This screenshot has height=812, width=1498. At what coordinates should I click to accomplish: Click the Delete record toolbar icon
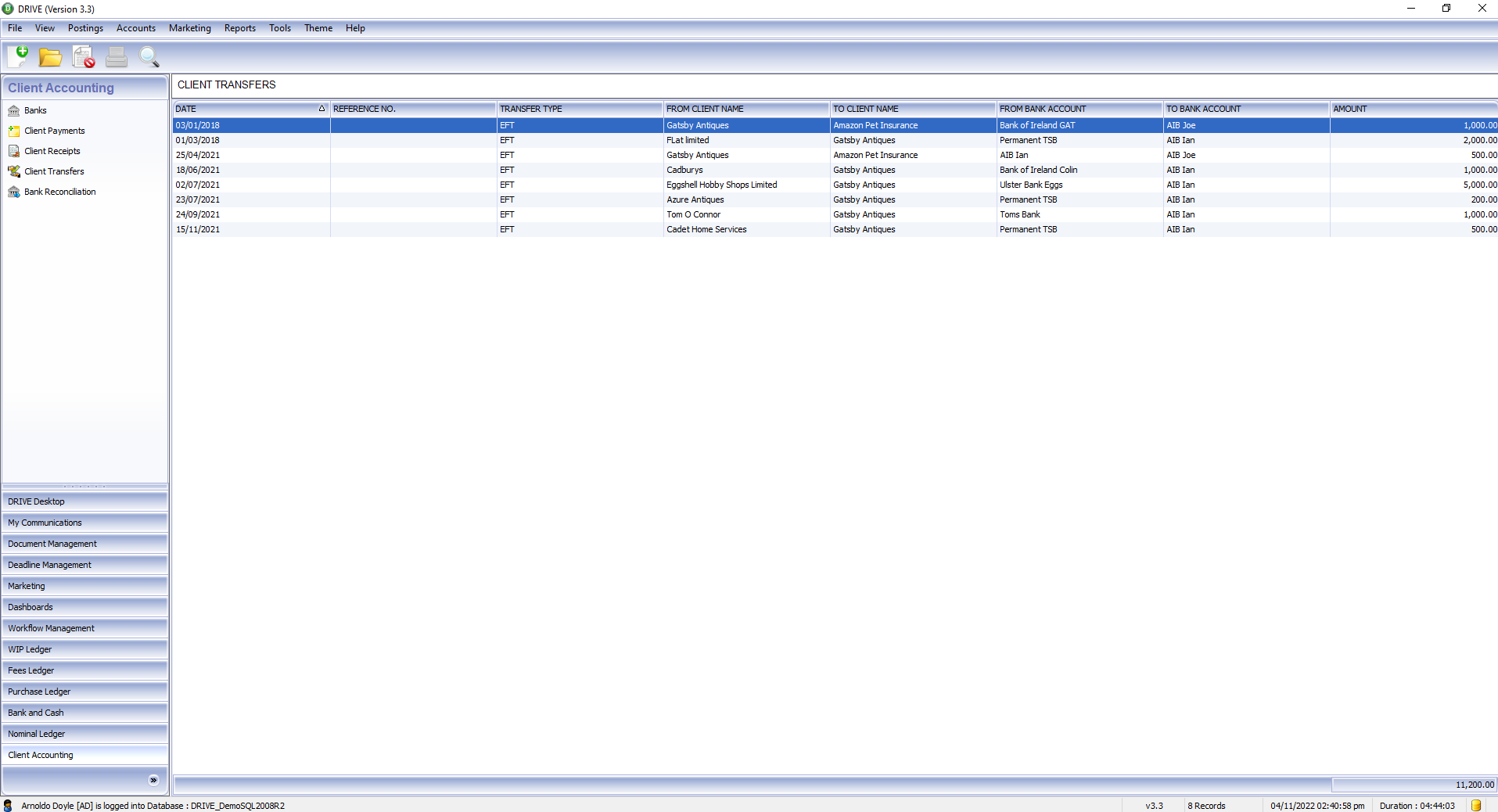(84, 56)
